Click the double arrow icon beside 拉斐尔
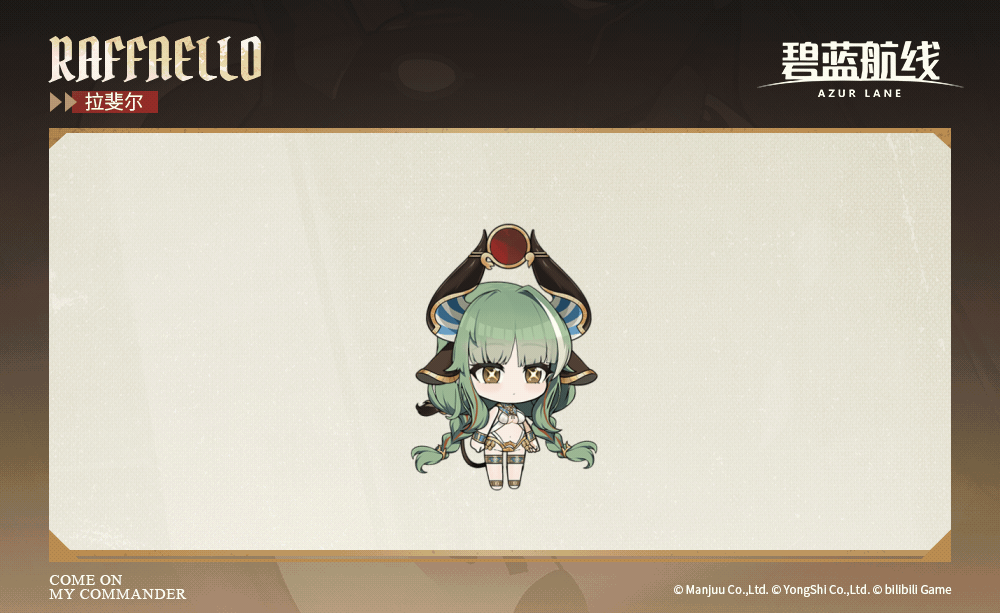The image size is (1000, 613). tap(63, 102)
